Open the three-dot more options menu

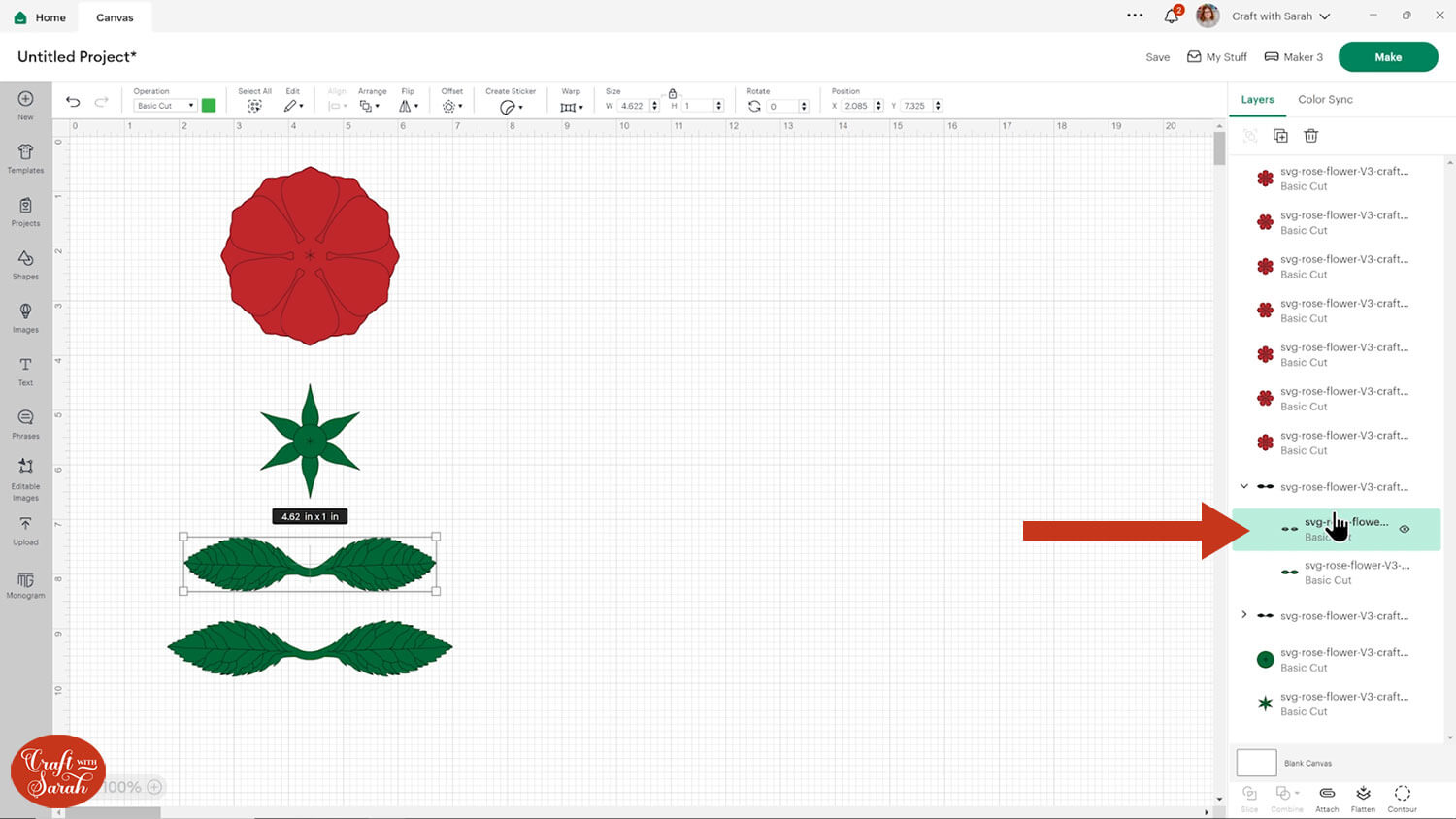tap(1135, 16)
